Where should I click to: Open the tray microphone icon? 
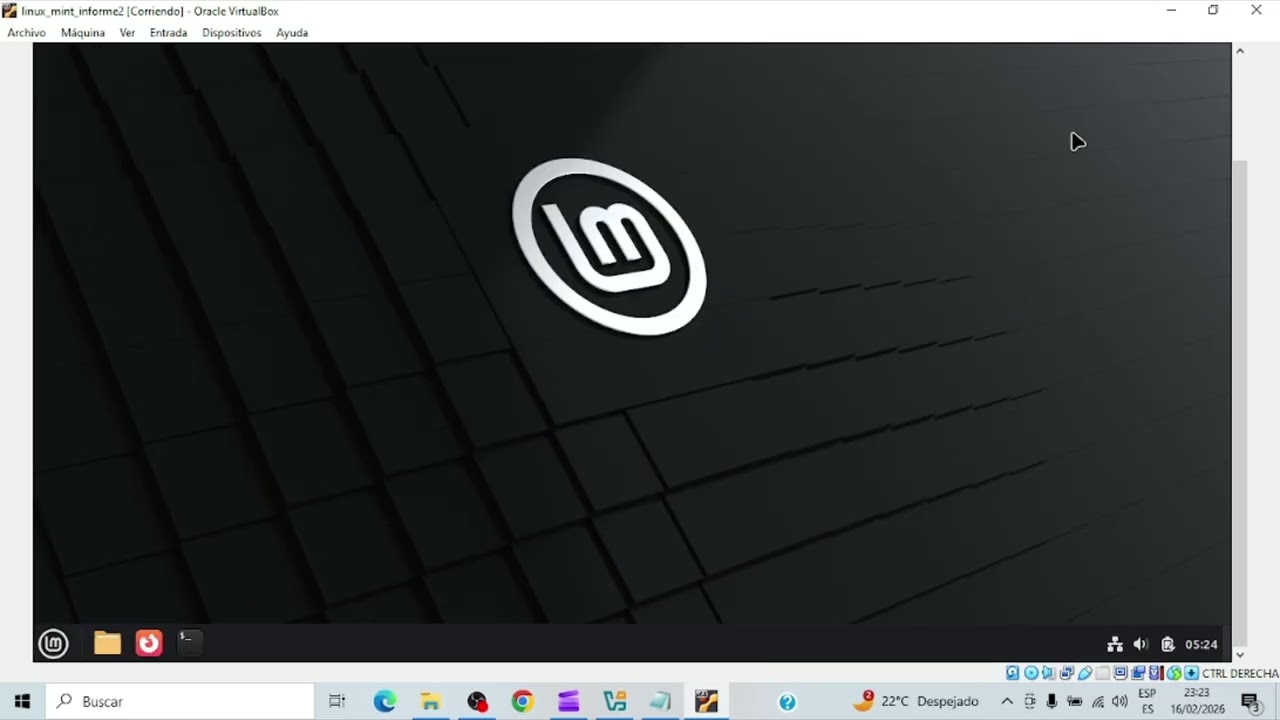(1052, 702)
